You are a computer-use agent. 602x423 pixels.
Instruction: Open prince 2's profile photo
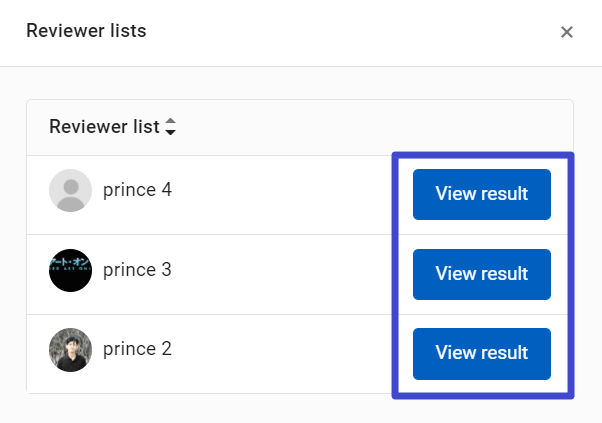coord(70,350)
